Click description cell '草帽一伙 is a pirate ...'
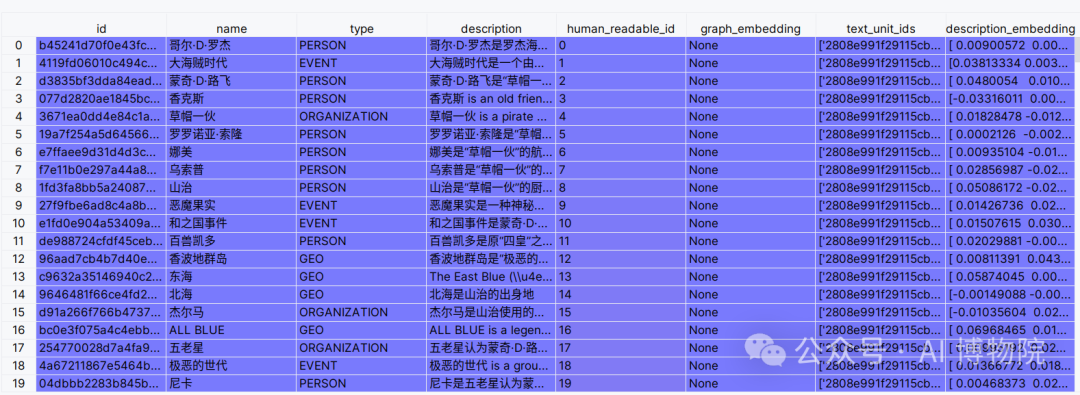 click(x=491, y=116)
